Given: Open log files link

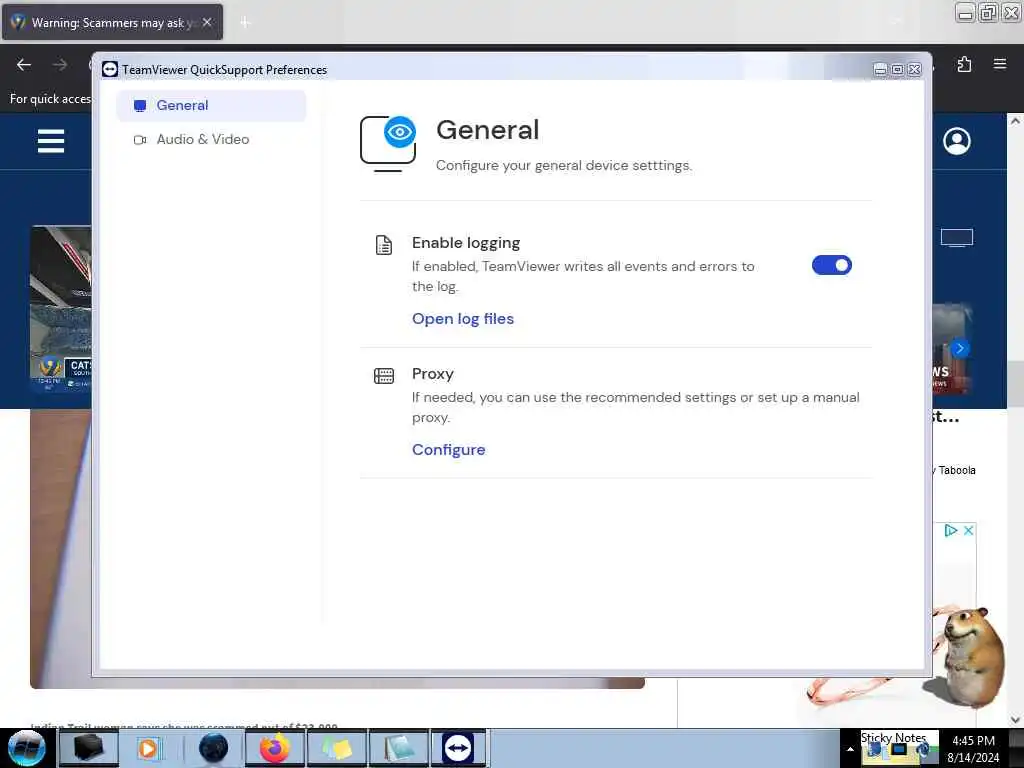Looking at the screenshot, I should click(463, 319).
